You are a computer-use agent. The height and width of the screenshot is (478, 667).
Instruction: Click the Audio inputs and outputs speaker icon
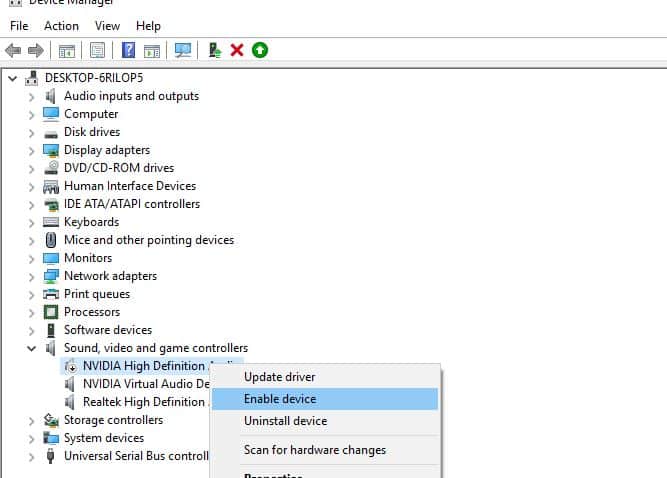coord(51,96)
